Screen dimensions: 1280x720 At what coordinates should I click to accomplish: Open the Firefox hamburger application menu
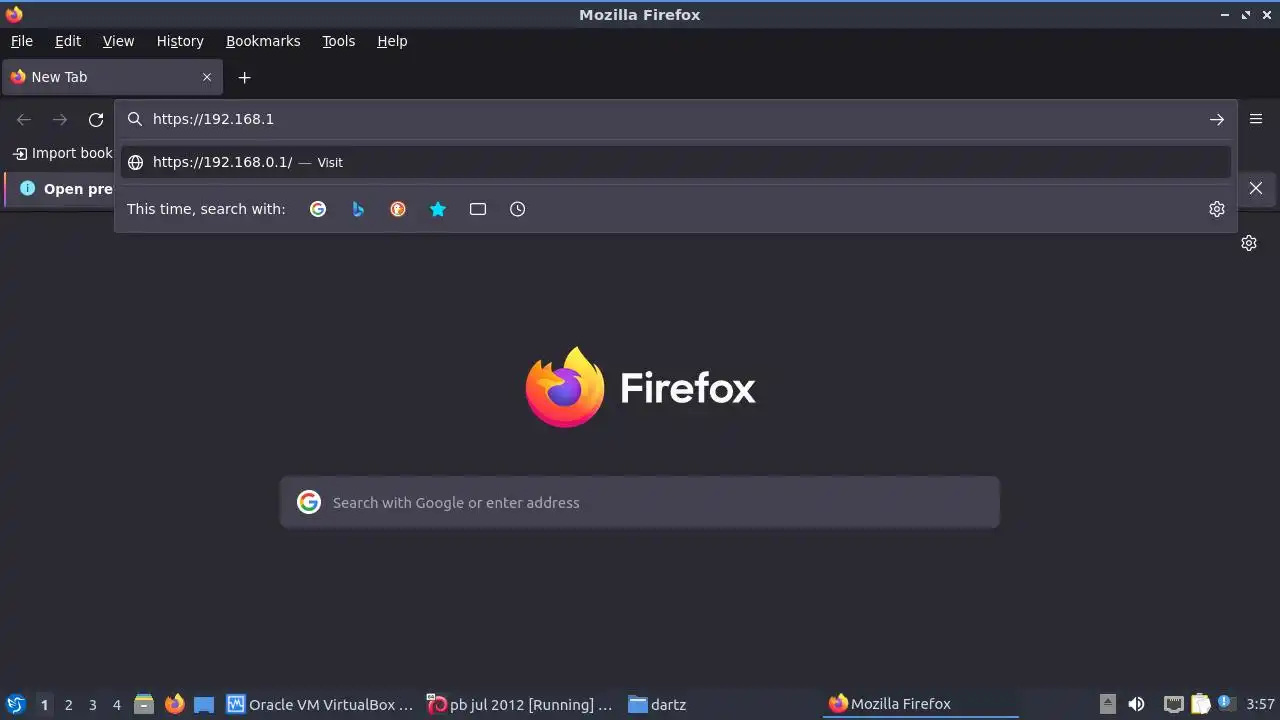coord(1256,119)
